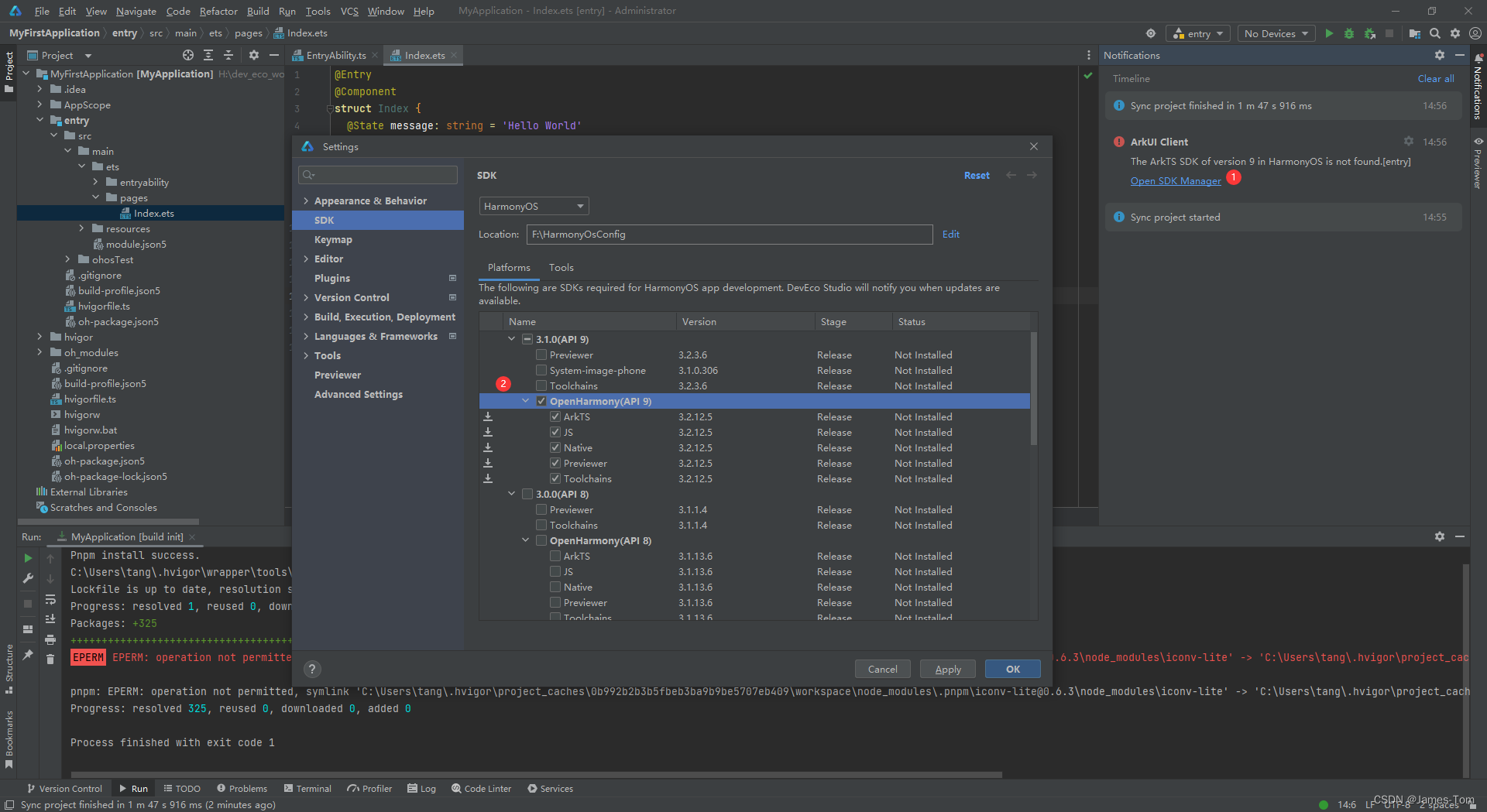
Task: Hide the Project panel with minus icon
Action: [273, 55]
